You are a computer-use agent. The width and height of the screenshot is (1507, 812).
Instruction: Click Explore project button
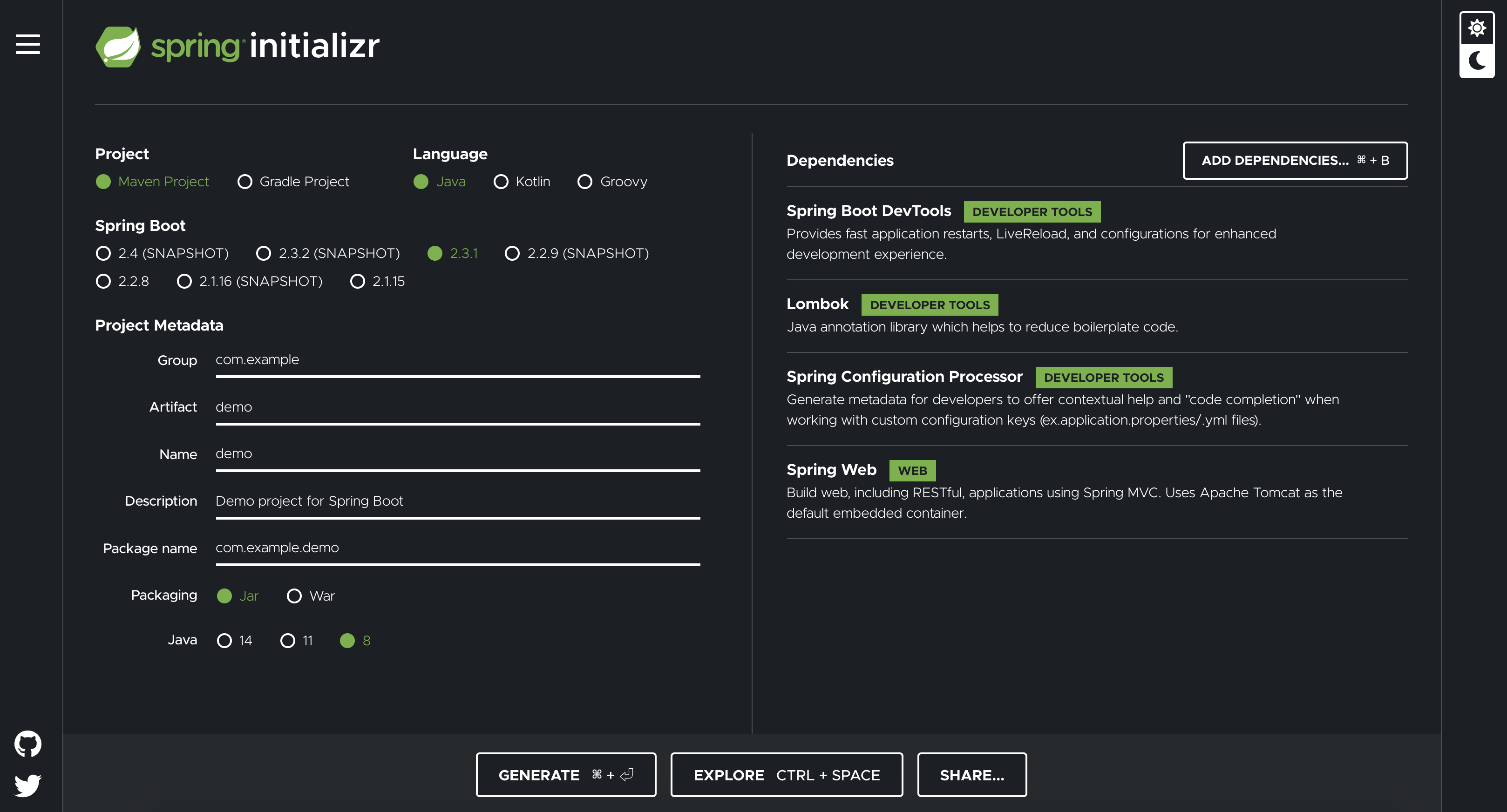pos(786,775)
